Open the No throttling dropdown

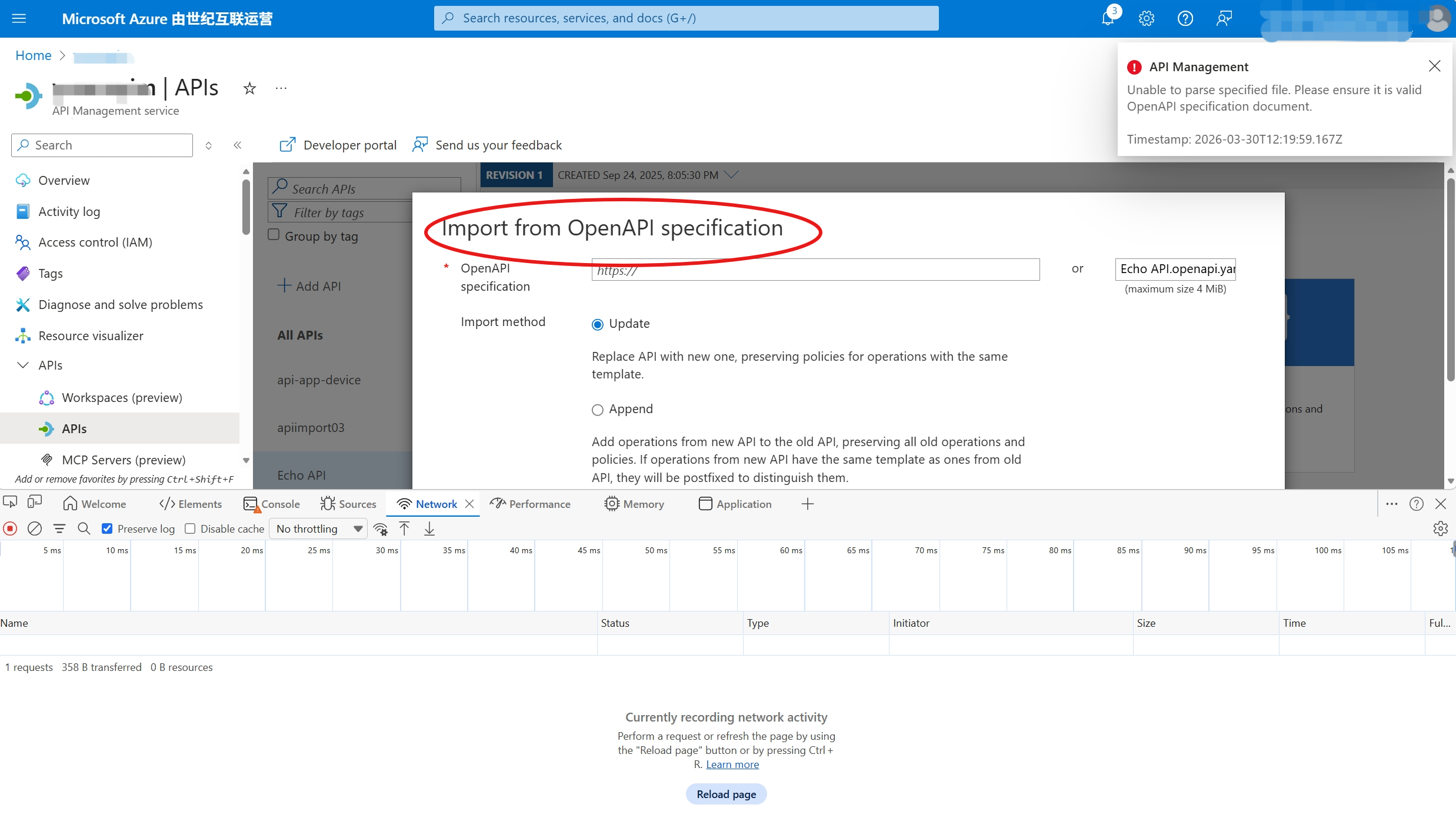[x=318, y=529]
